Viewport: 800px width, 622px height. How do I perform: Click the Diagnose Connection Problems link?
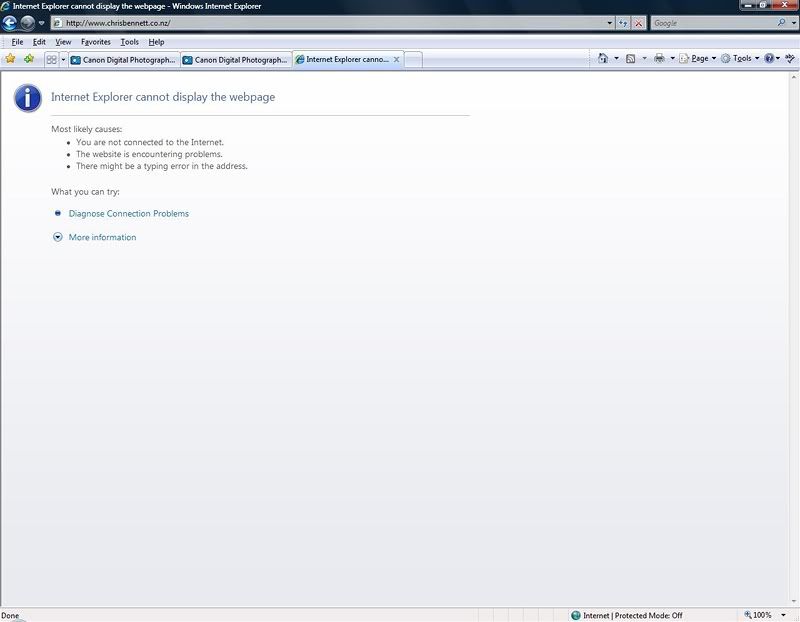128,213
